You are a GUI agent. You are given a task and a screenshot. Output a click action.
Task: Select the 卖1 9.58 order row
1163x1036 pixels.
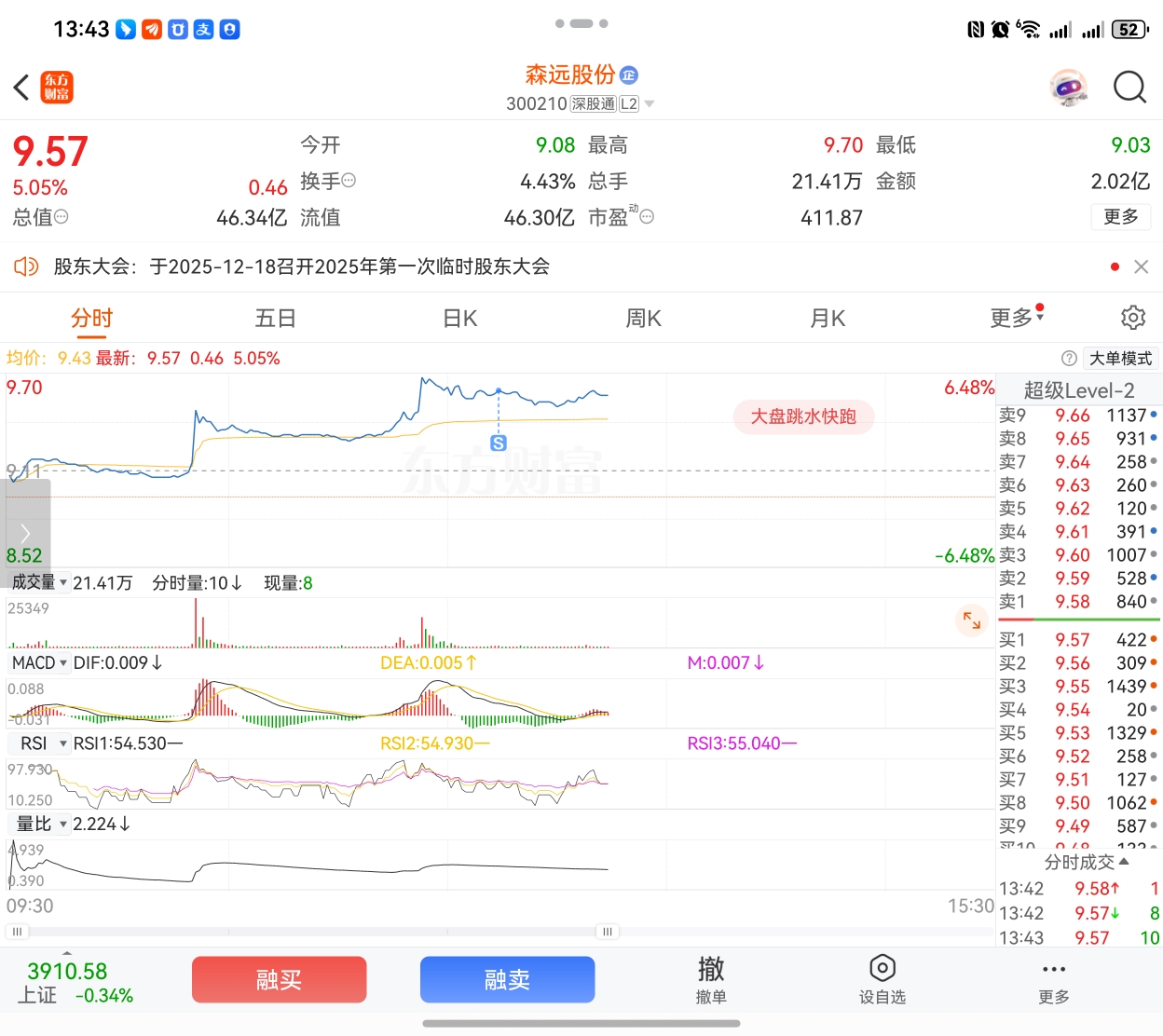click(x=1078, y=601)
